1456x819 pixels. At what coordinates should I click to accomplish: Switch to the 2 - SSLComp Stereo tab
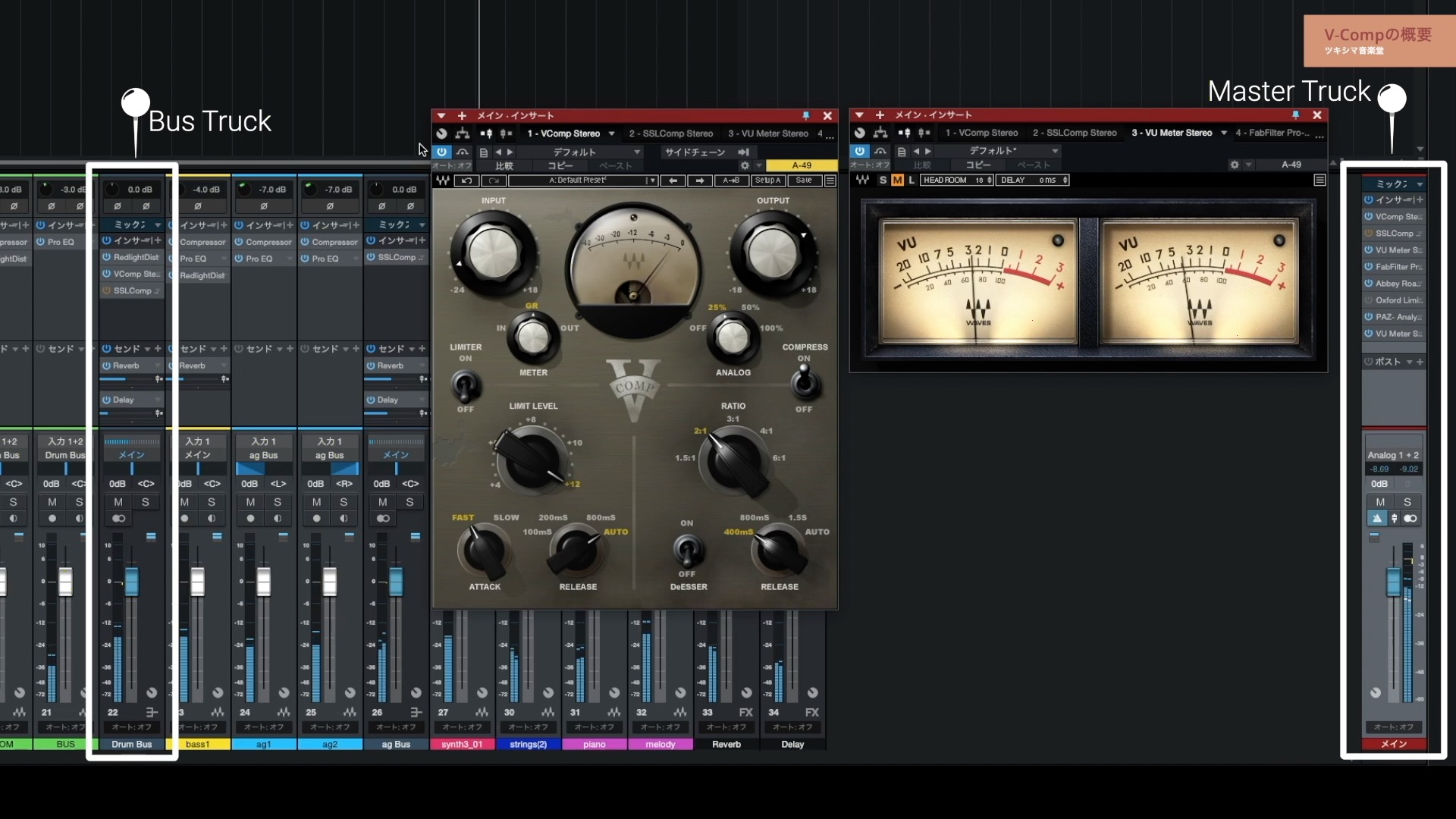(670, 133)
